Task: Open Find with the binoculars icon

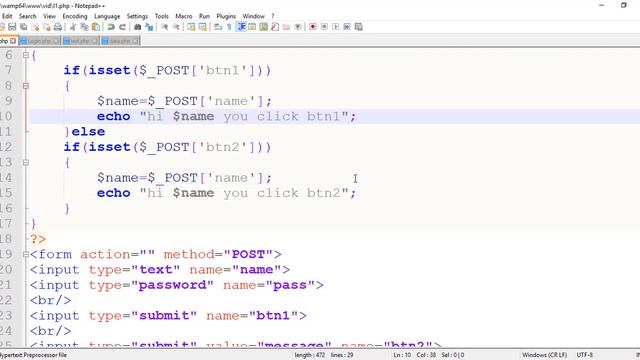Action: (x=138, y=27)
